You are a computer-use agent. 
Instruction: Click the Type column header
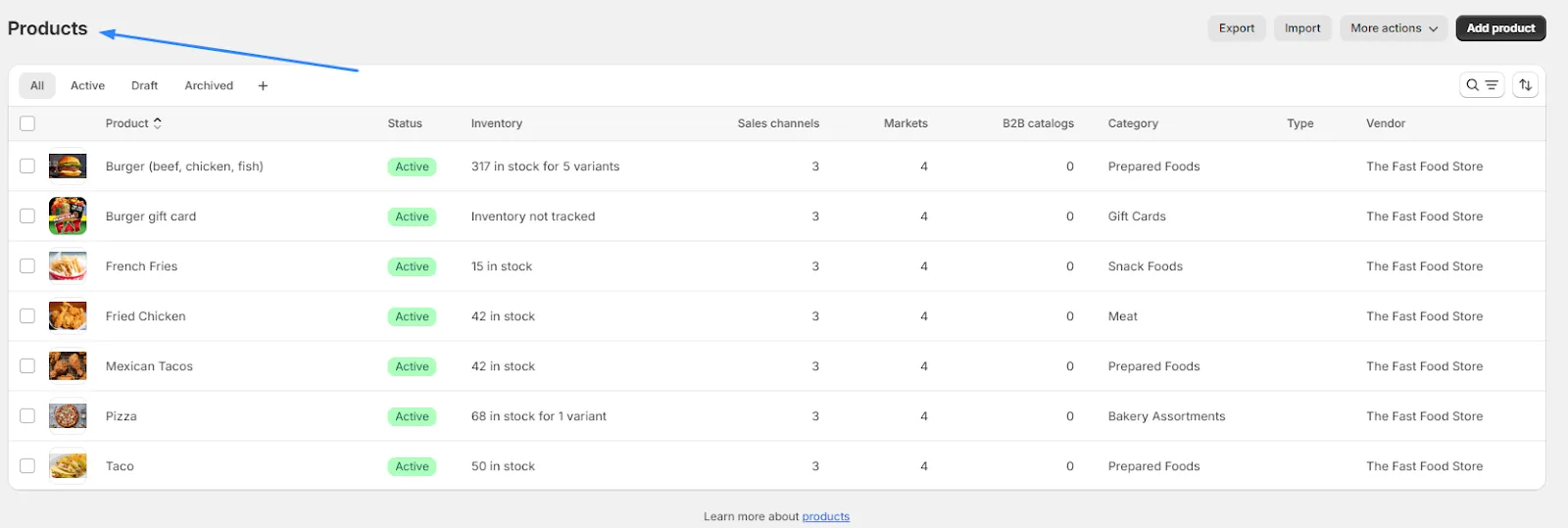point(1300,123)
